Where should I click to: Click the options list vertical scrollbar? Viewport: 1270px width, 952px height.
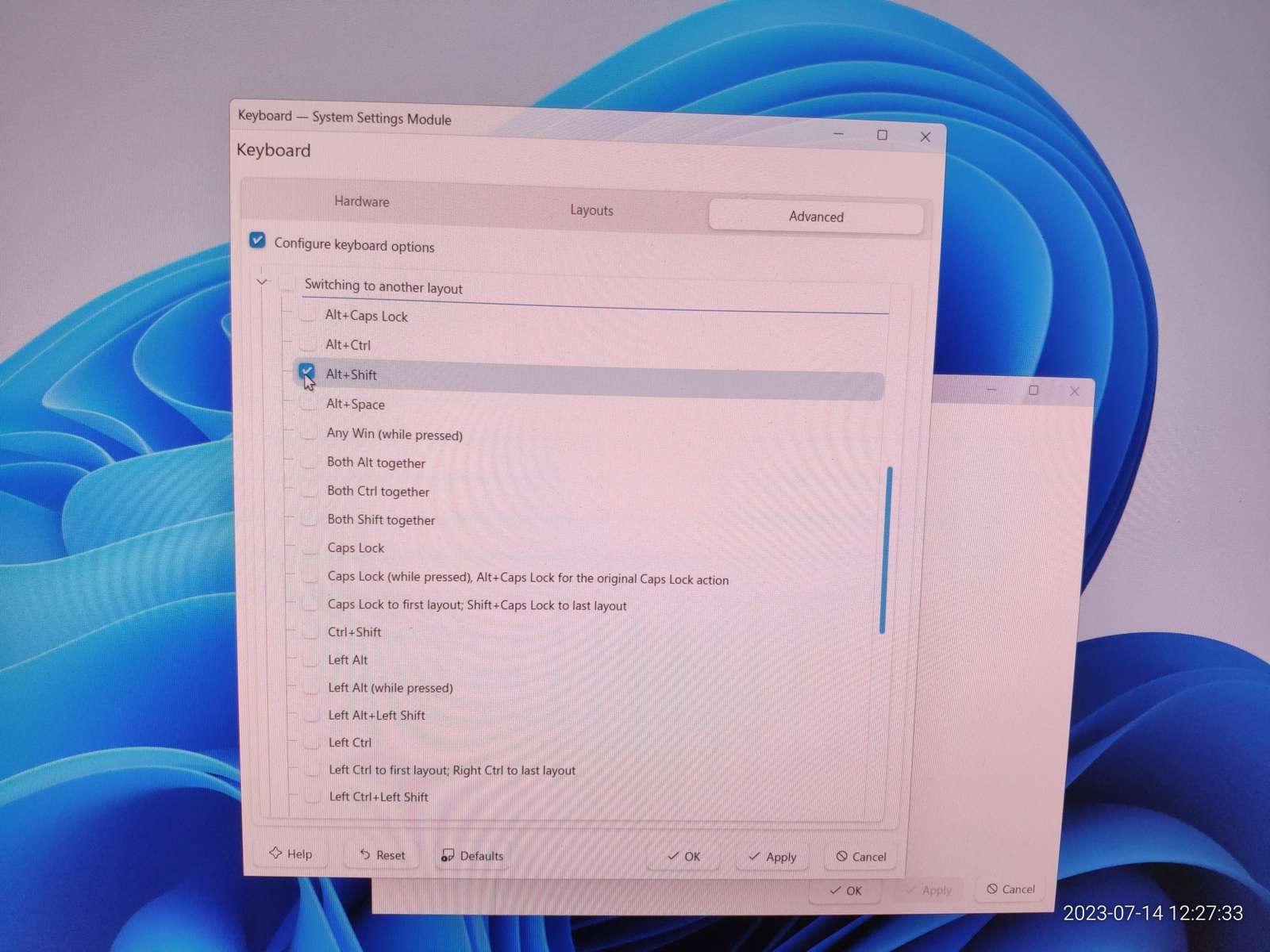[x=886, y=551]
